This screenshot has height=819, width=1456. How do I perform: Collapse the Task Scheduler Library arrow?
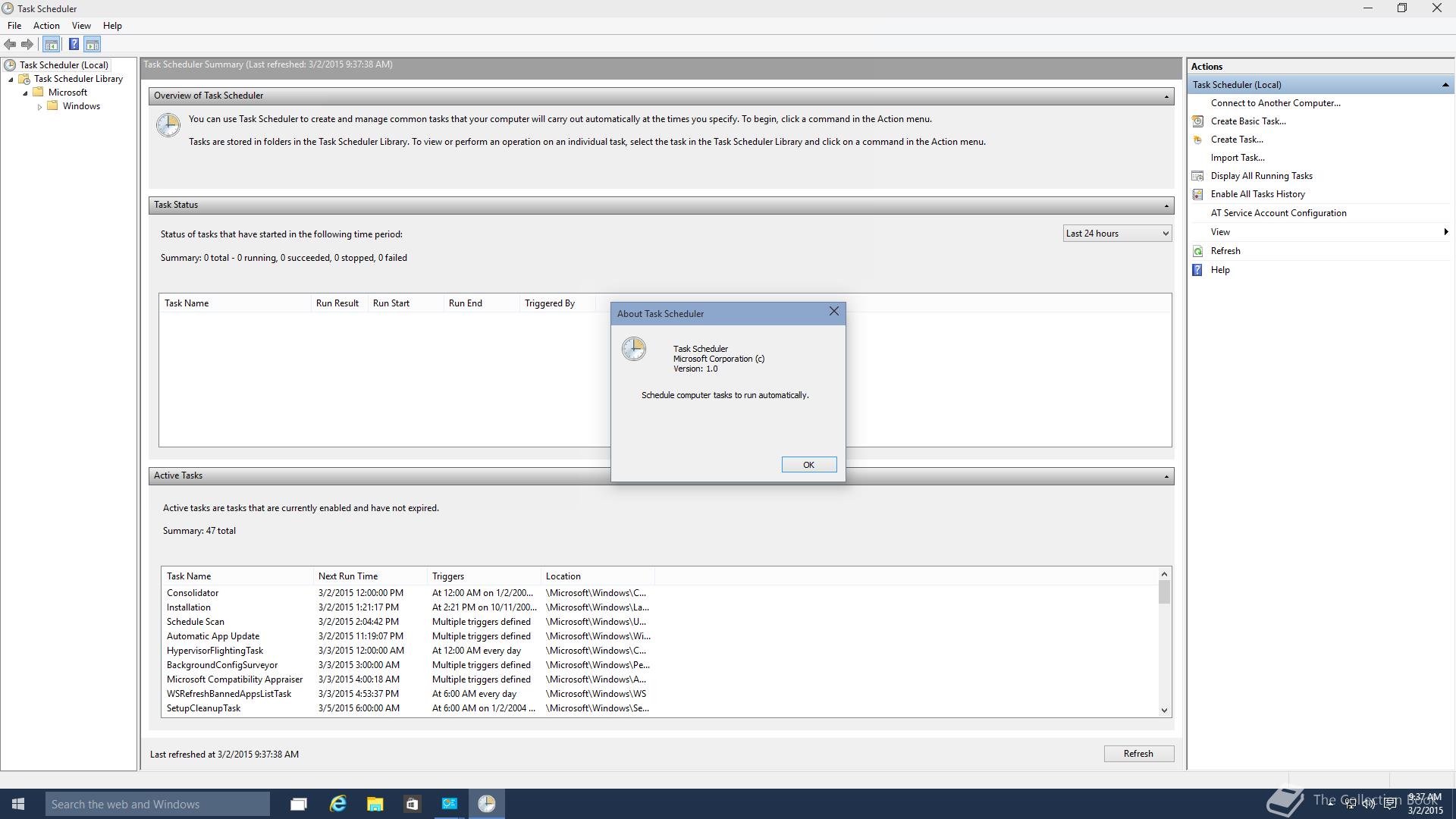tap(11, 80)
